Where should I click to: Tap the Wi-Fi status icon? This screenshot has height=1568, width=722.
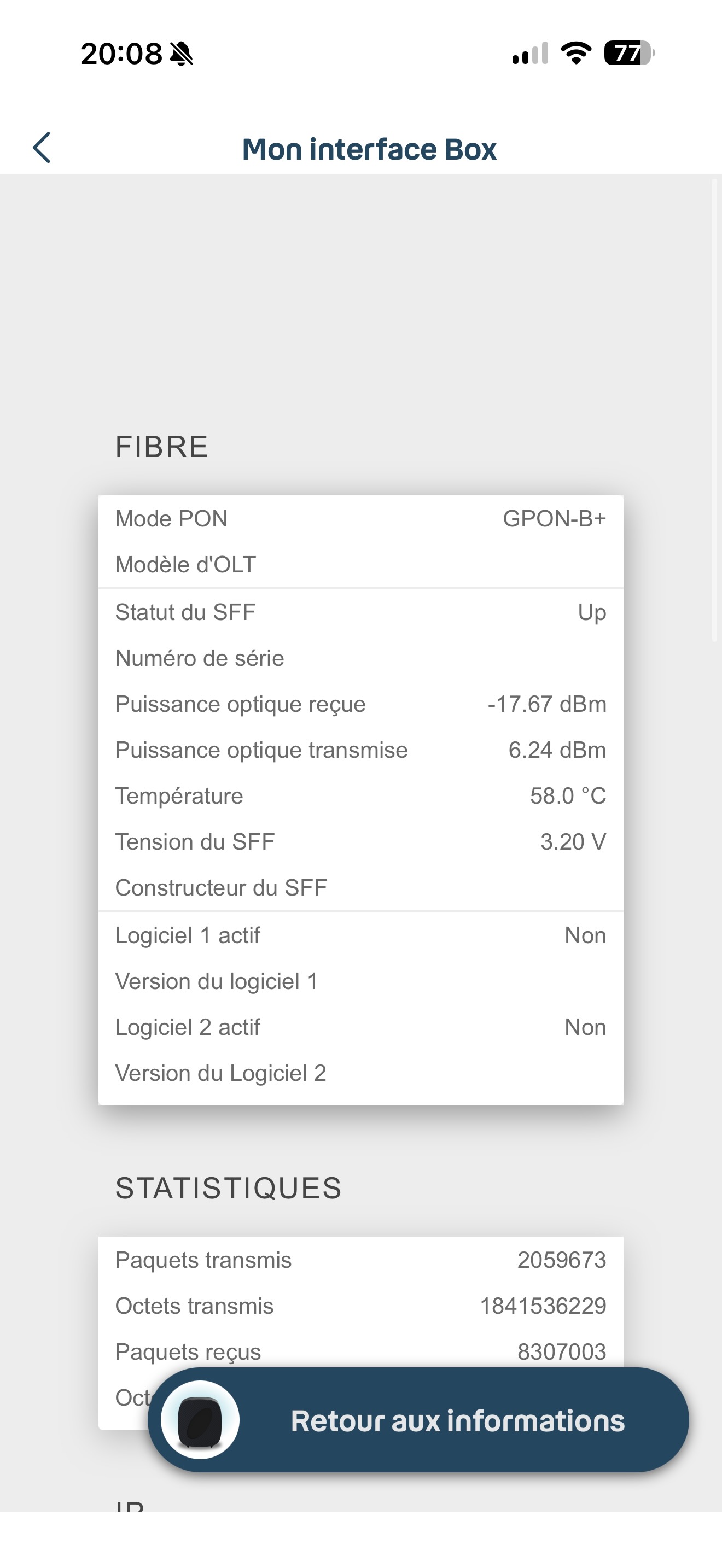coord(576,53)
